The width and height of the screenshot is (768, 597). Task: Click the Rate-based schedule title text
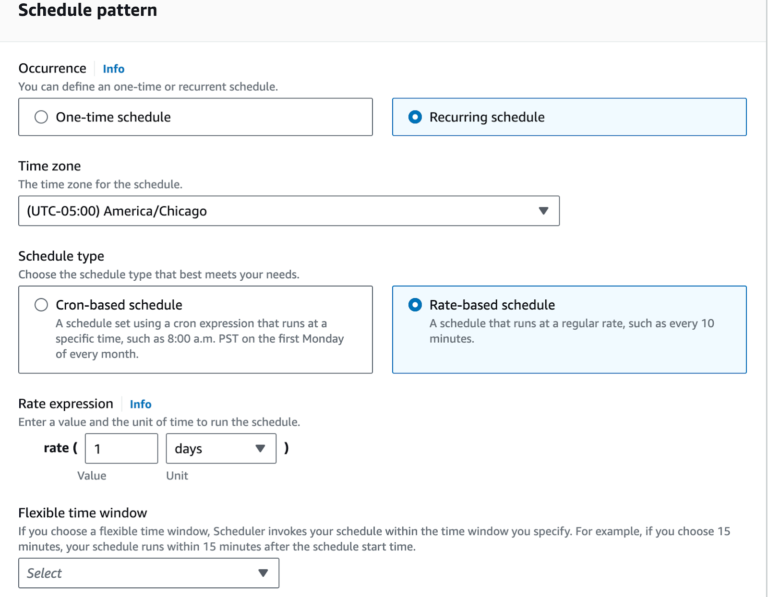click(x=492, y=305)
